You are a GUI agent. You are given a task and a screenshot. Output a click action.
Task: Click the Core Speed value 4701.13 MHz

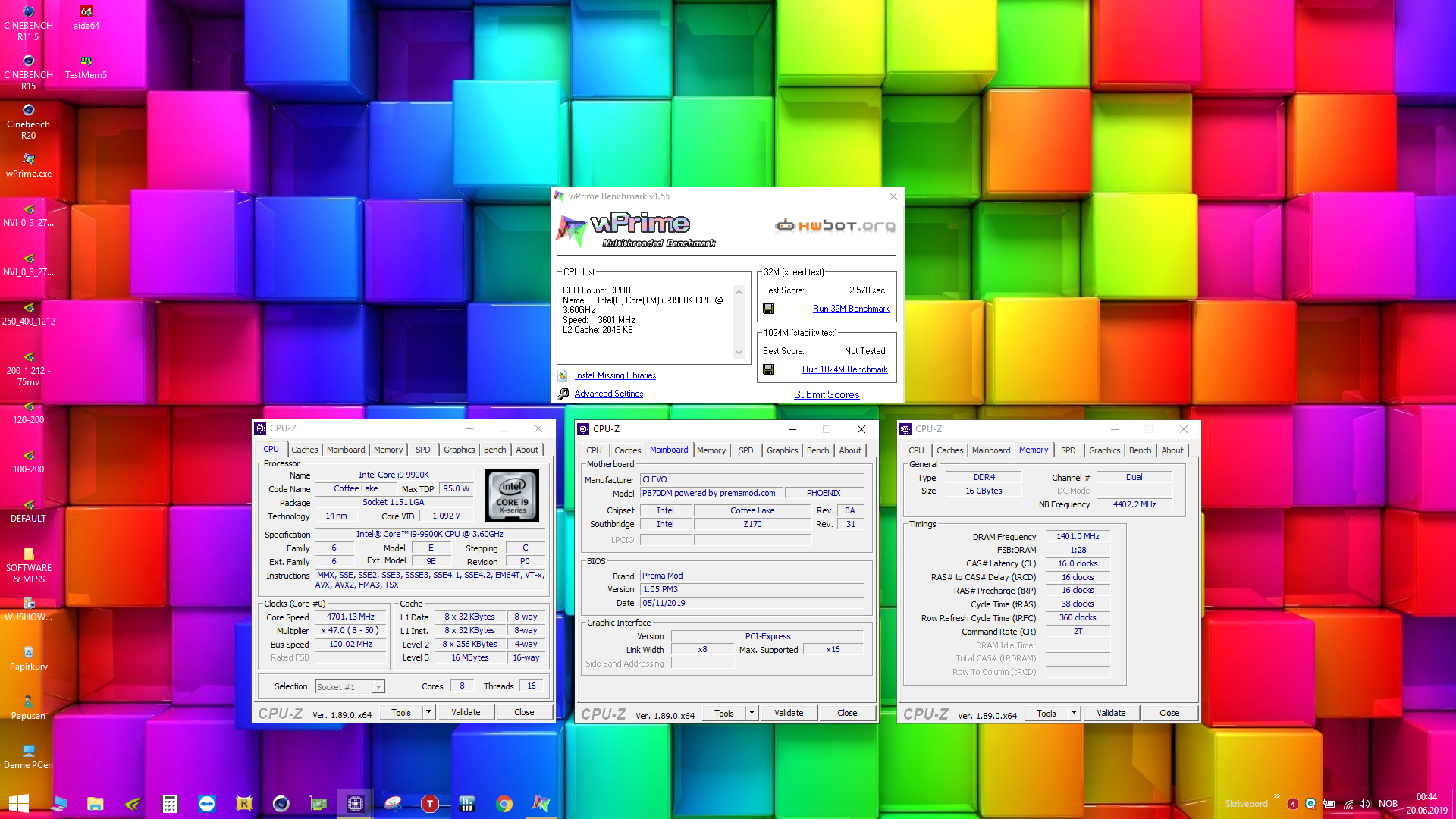tap(350, 617)
